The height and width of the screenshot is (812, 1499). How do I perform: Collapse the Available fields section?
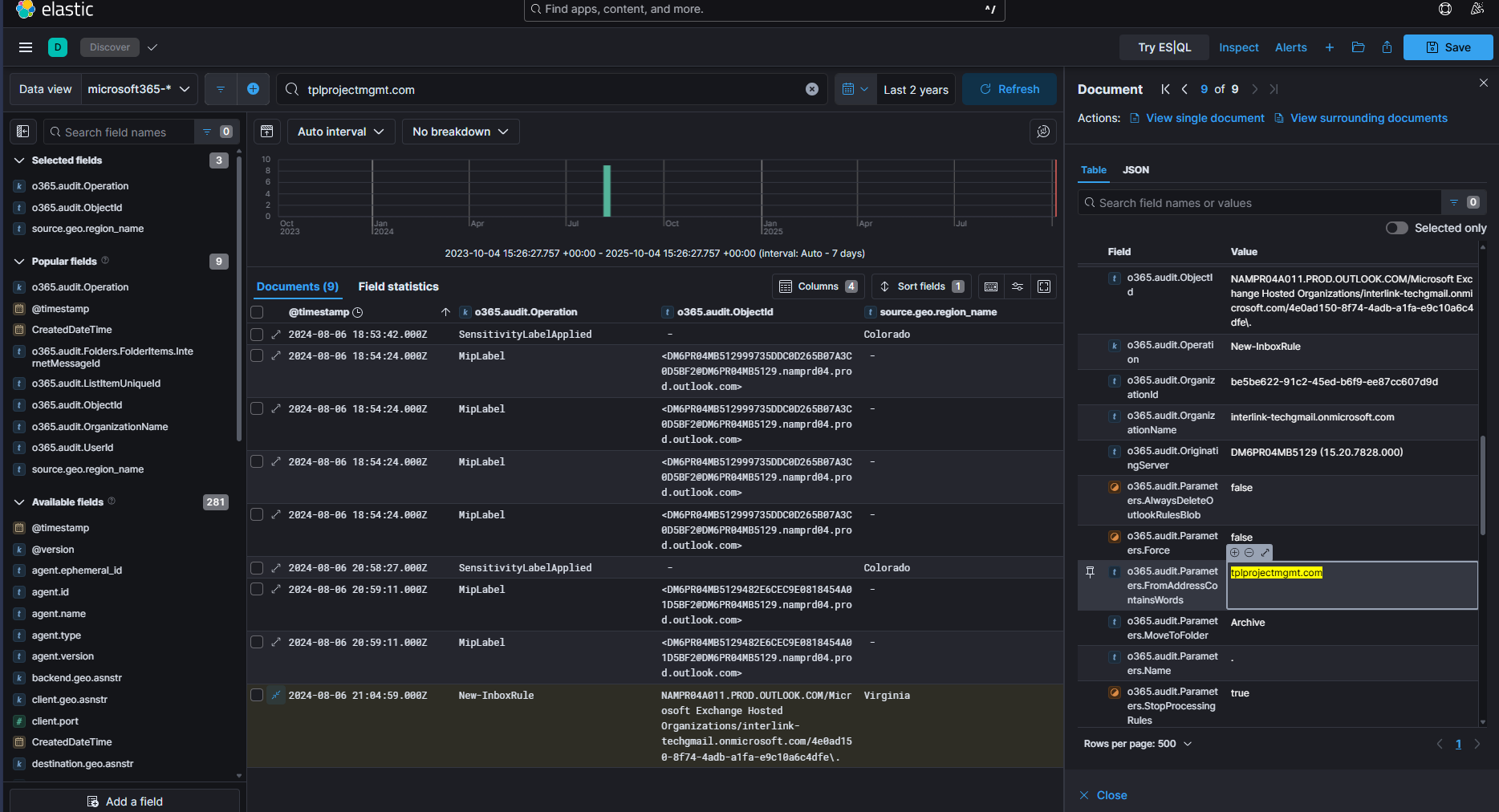click(x=19, y=502)
